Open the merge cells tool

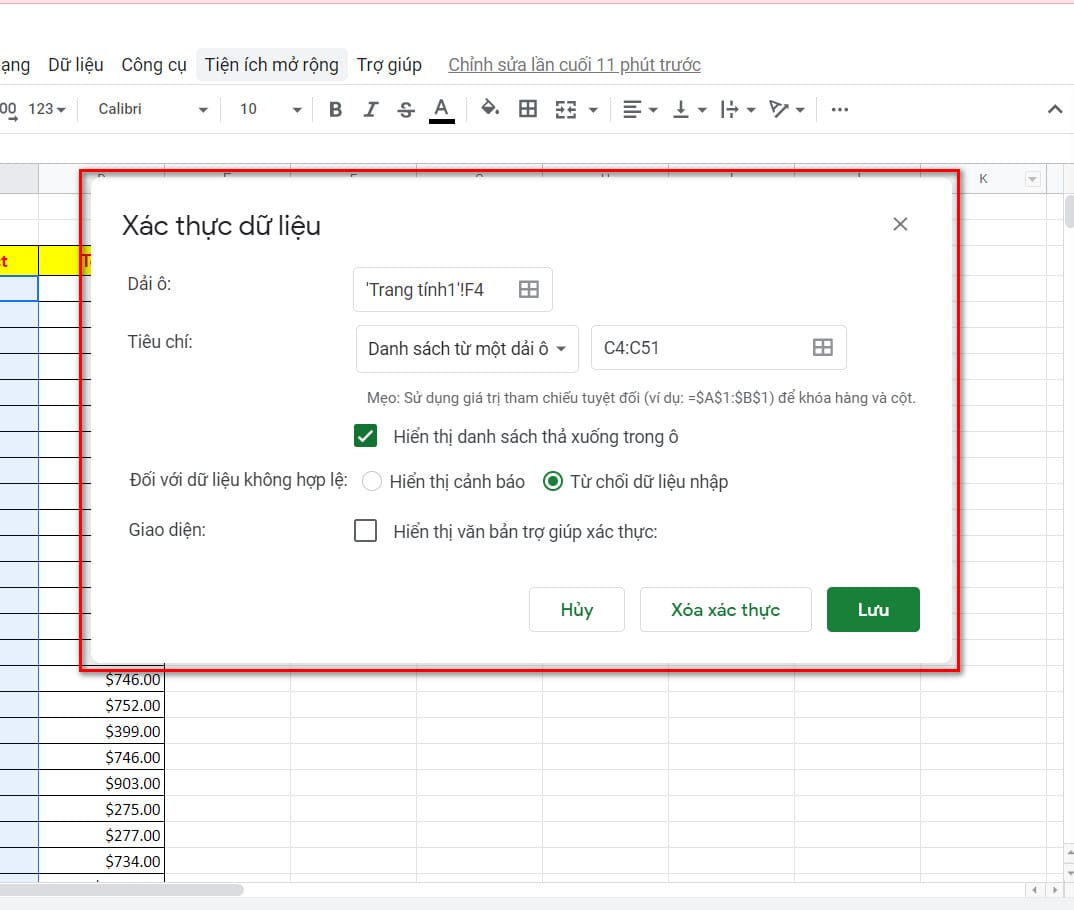568,109
